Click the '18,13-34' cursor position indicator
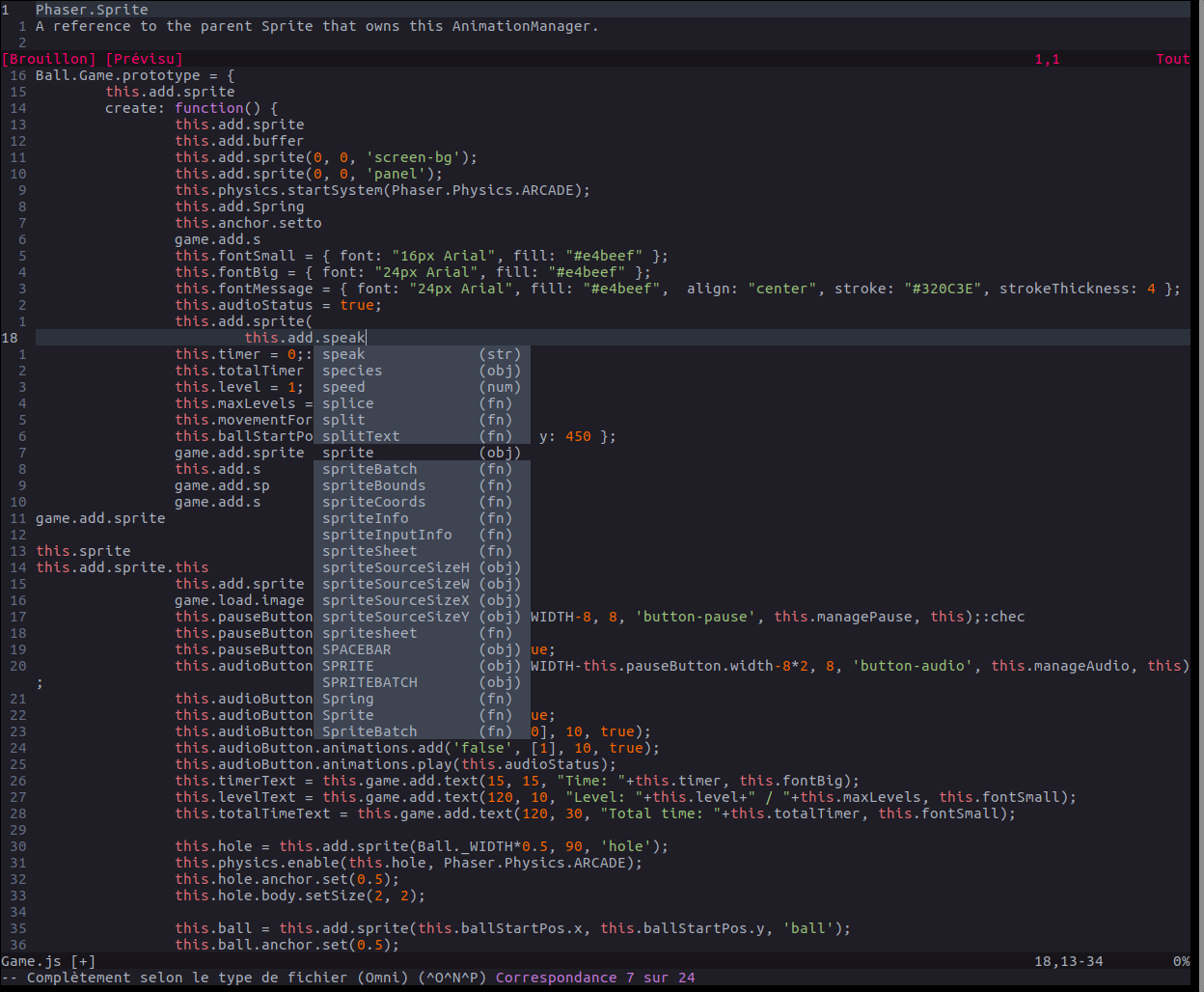Image resolution: width=1204 pixels, height=992 pixels. pyautogui.click(x=1068, y=961)
